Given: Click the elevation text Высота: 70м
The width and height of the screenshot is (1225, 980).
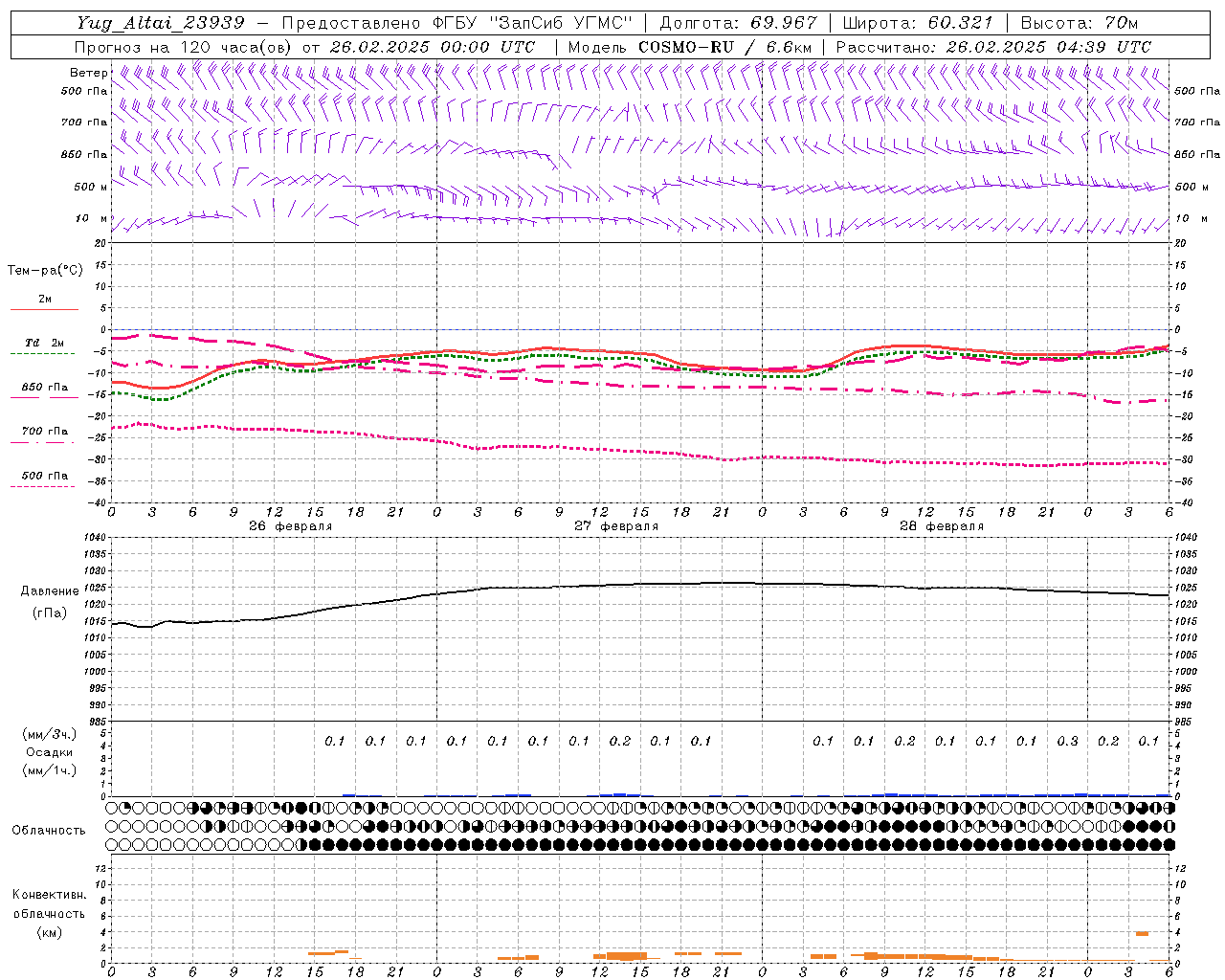Looking at the screenshot, I should click(1080, 22).
